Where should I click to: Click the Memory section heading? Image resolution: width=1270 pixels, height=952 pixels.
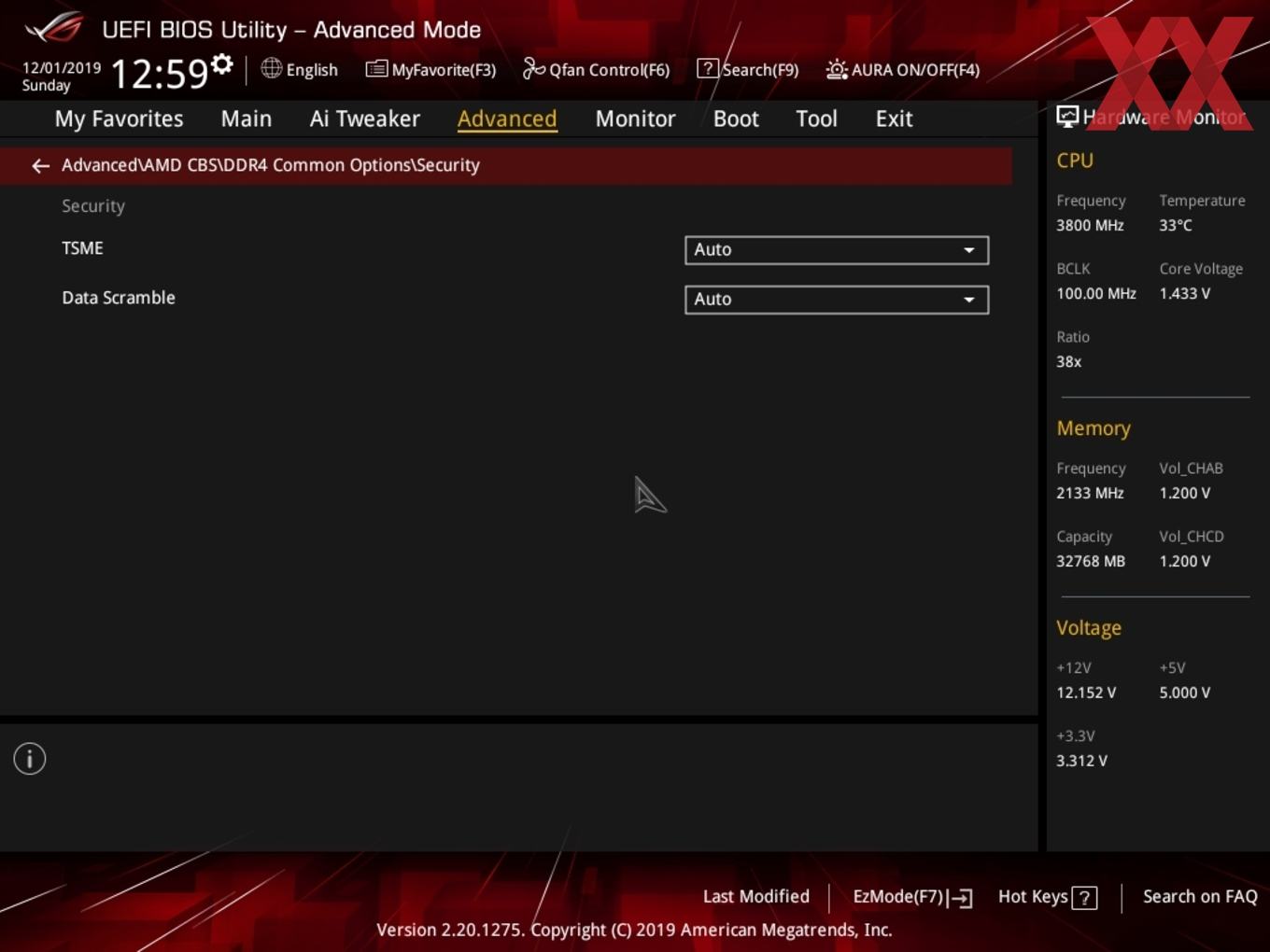click(1094, 428)
